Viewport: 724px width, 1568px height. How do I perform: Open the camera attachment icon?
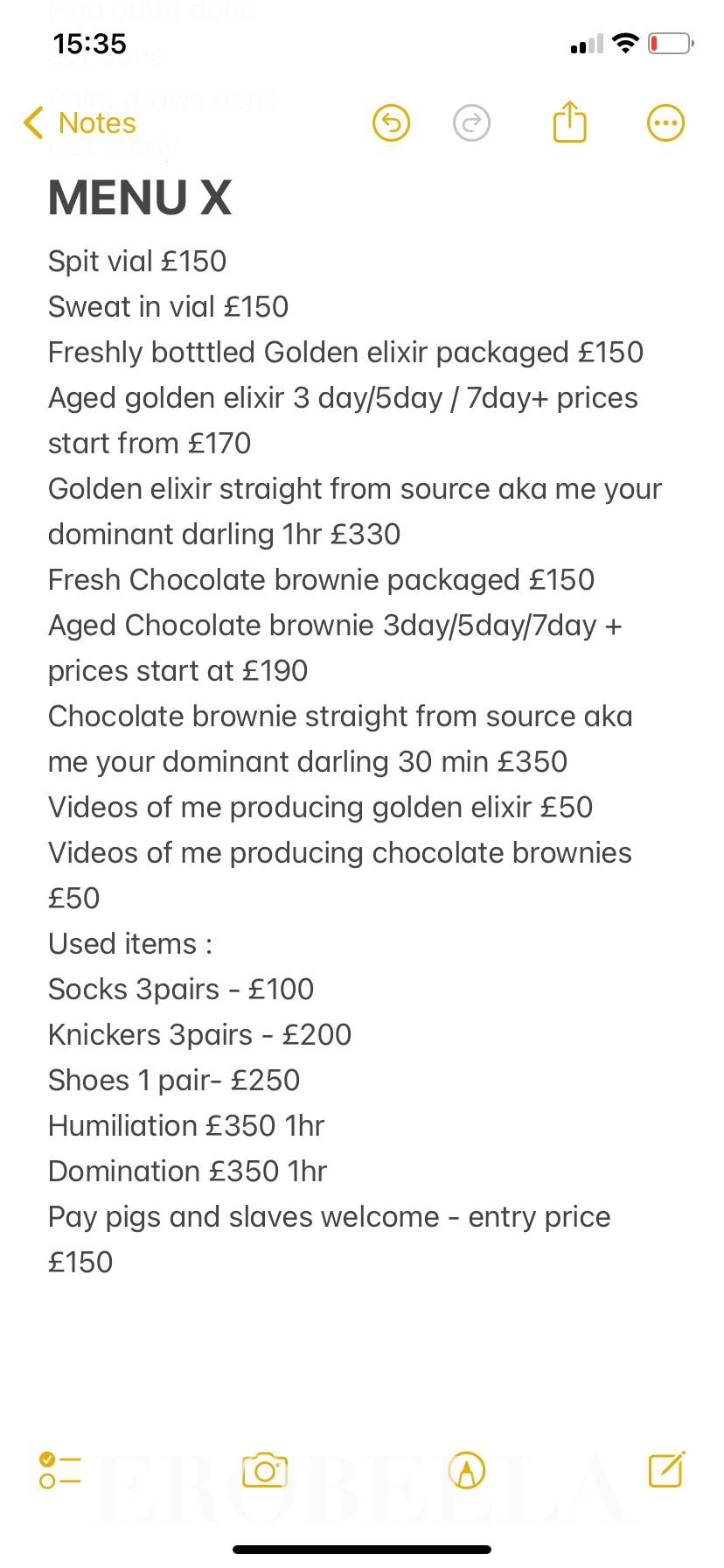[x=265, y=1470]
